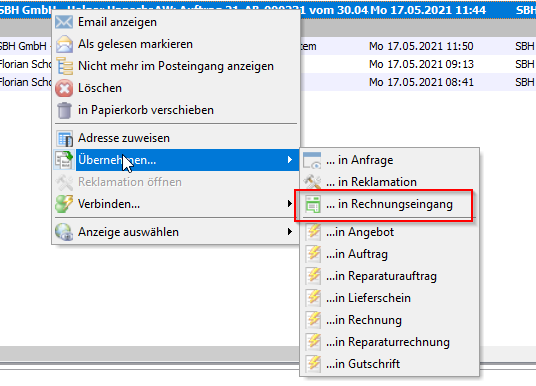Click the red X Löschen icon
The width and height of the screenshot is (536, 386).
(x=64, y=88)
